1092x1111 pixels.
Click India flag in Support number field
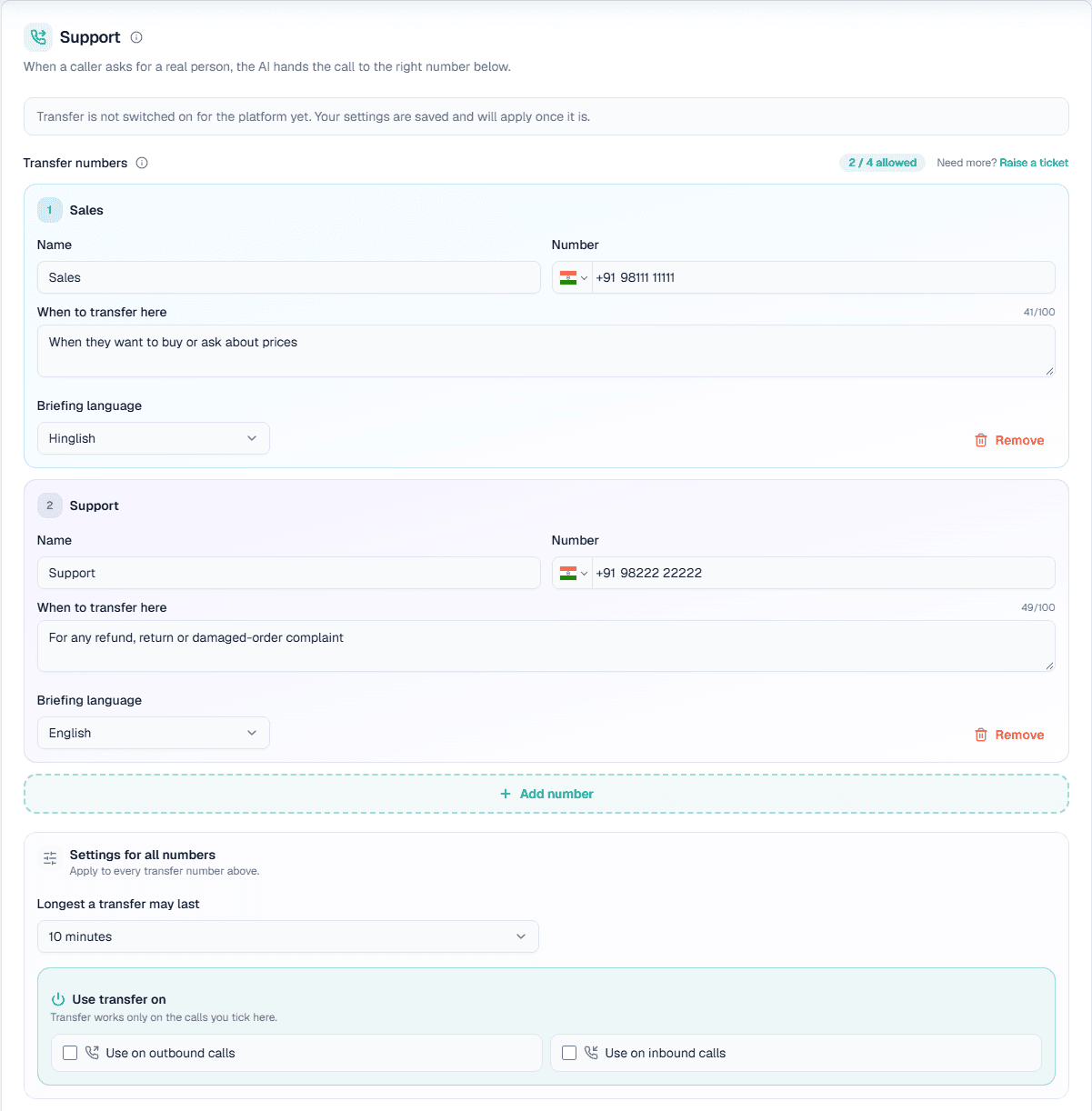(568, 573)
